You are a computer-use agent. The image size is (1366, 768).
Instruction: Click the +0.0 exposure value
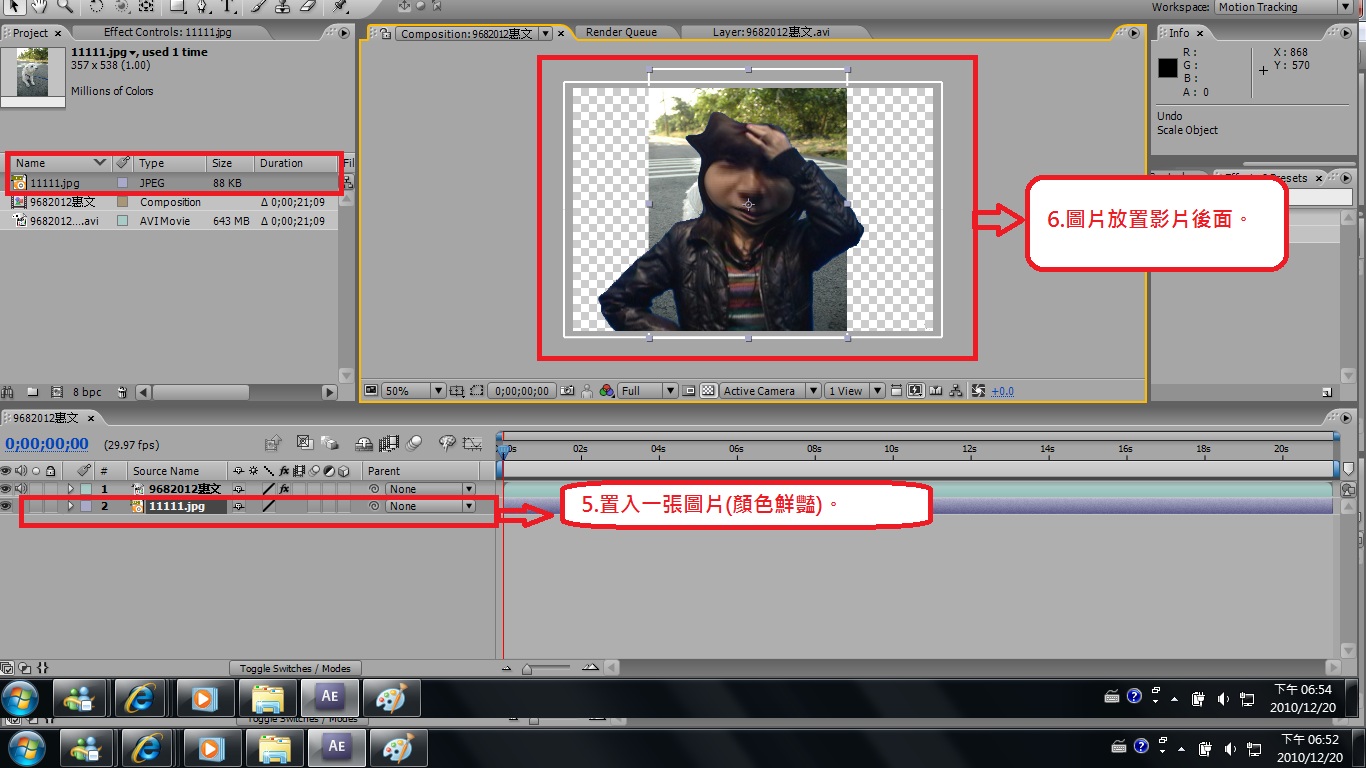point(1002,391)
